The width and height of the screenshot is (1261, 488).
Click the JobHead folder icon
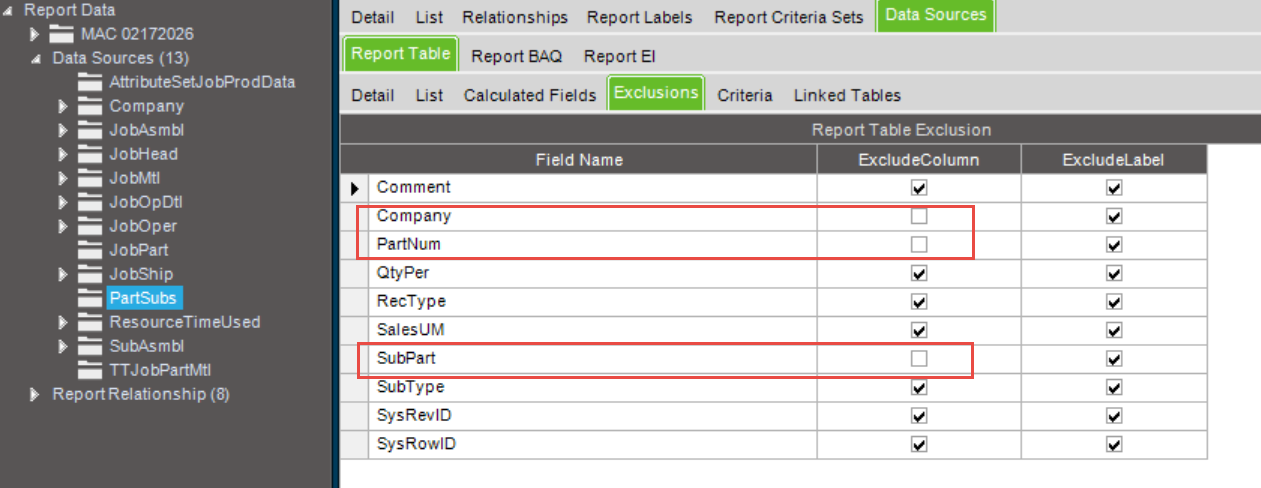coord(91,154)
